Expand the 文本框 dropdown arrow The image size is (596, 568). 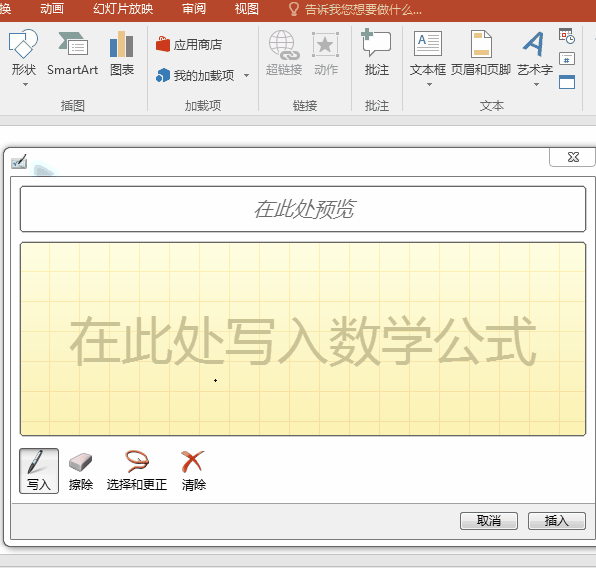[429, 84]
